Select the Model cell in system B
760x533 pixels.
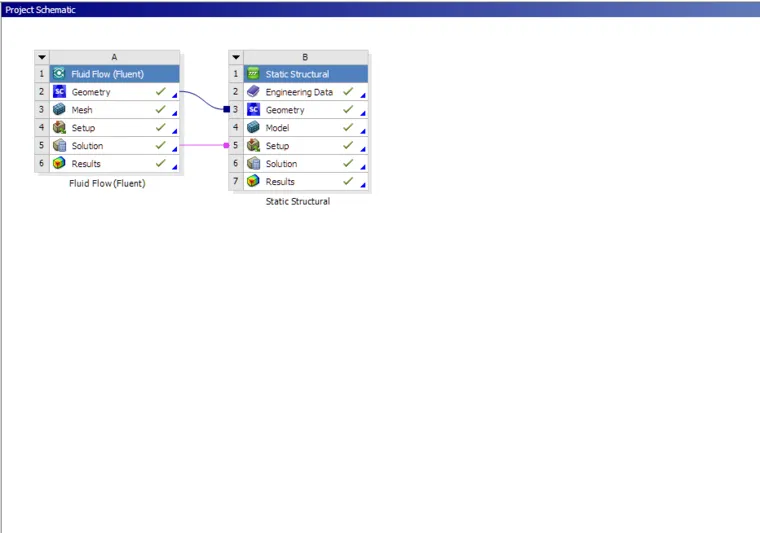click(x=305, y=127)
